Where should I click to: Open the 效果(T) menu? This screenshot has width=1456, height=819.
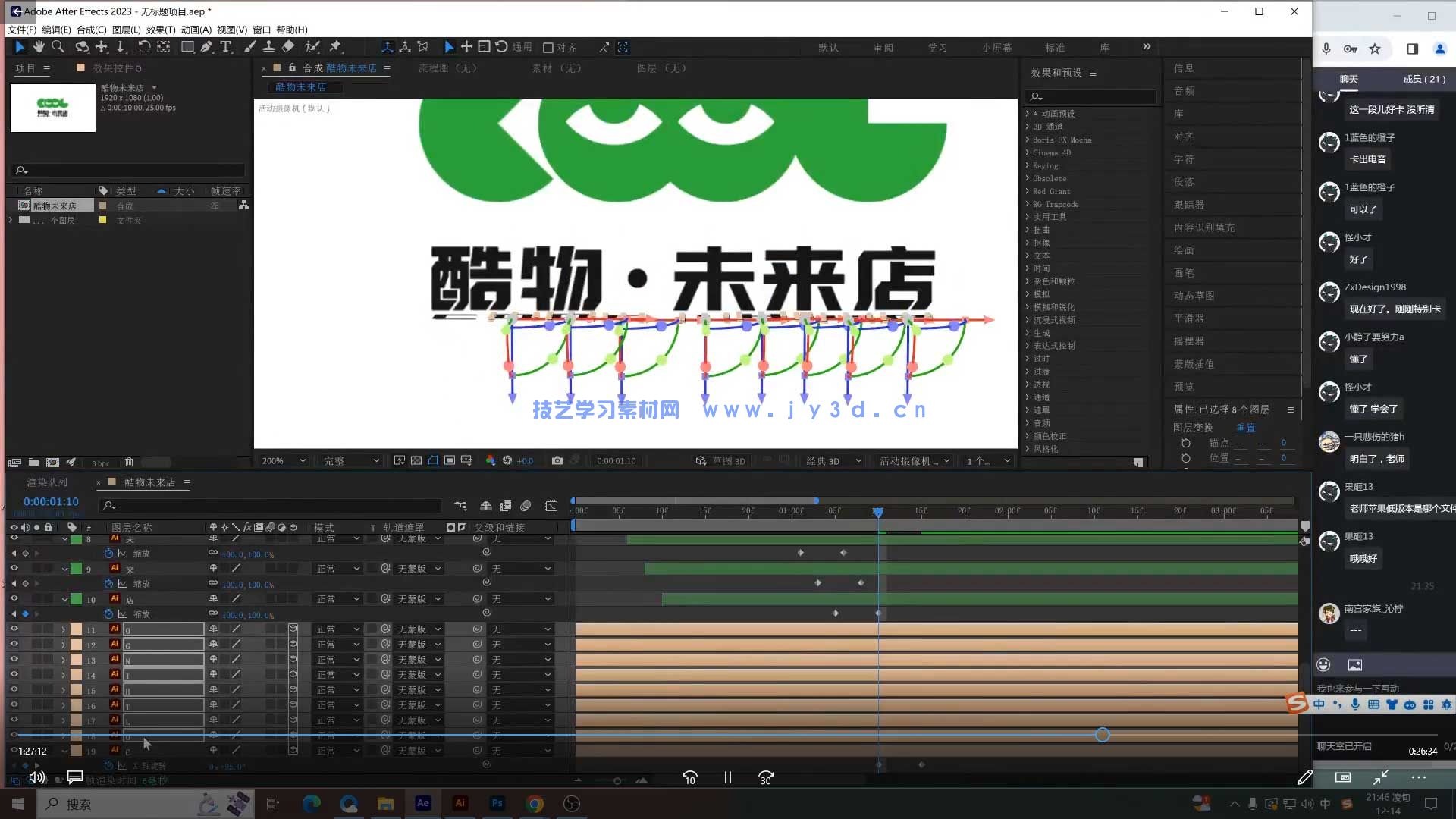pos(160,30)
